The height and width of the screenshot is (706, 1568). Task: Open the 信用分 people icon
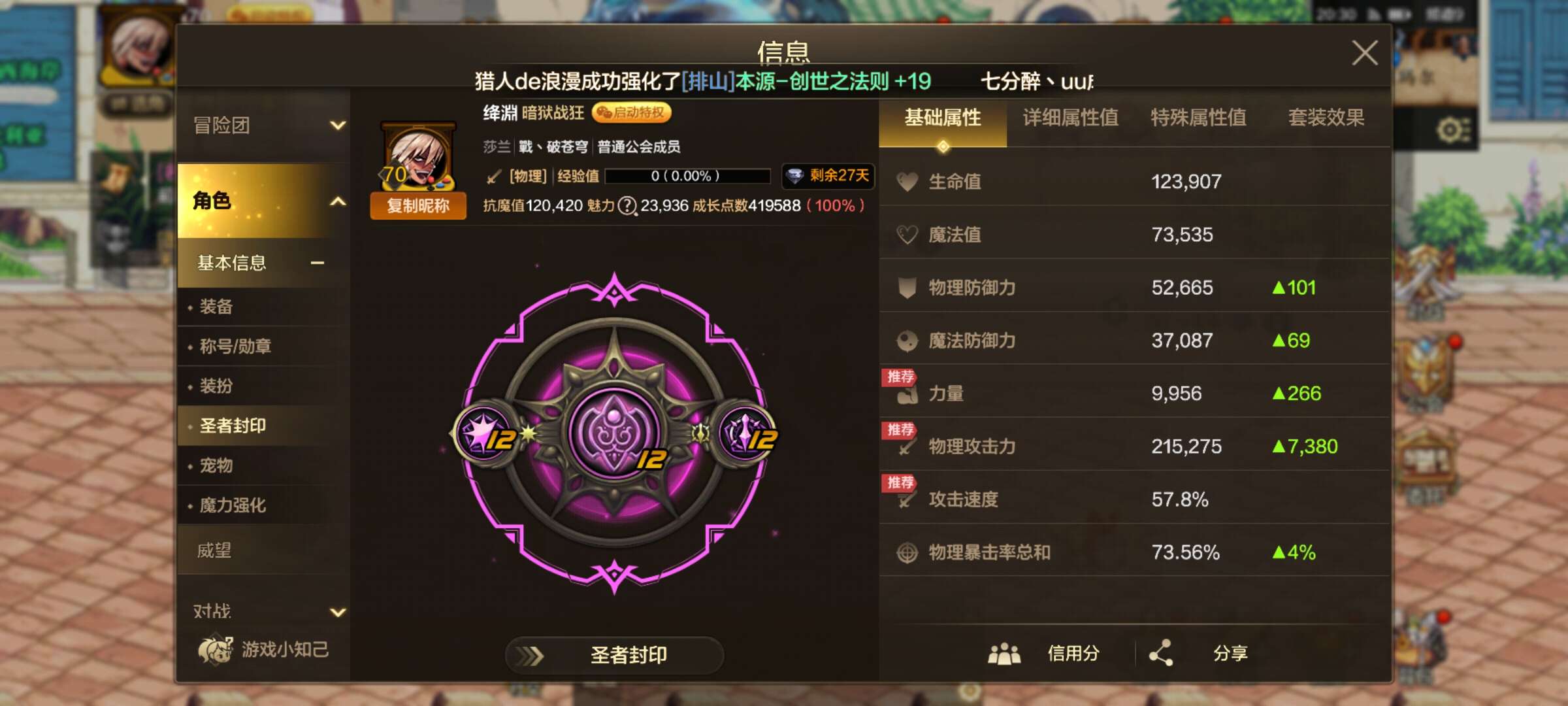point(1004,653)
